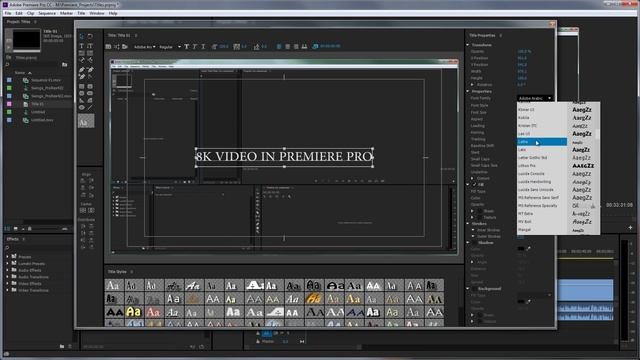Select the Vertical Type tool

(x=90, y=46)
